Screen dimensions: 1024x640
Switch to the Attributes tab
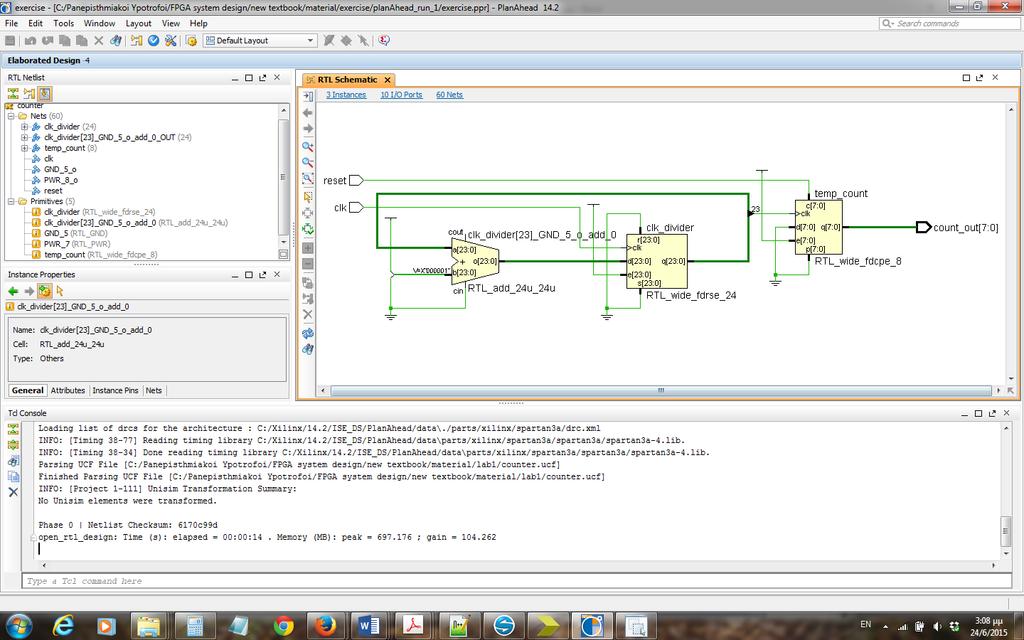pos(68,391)
